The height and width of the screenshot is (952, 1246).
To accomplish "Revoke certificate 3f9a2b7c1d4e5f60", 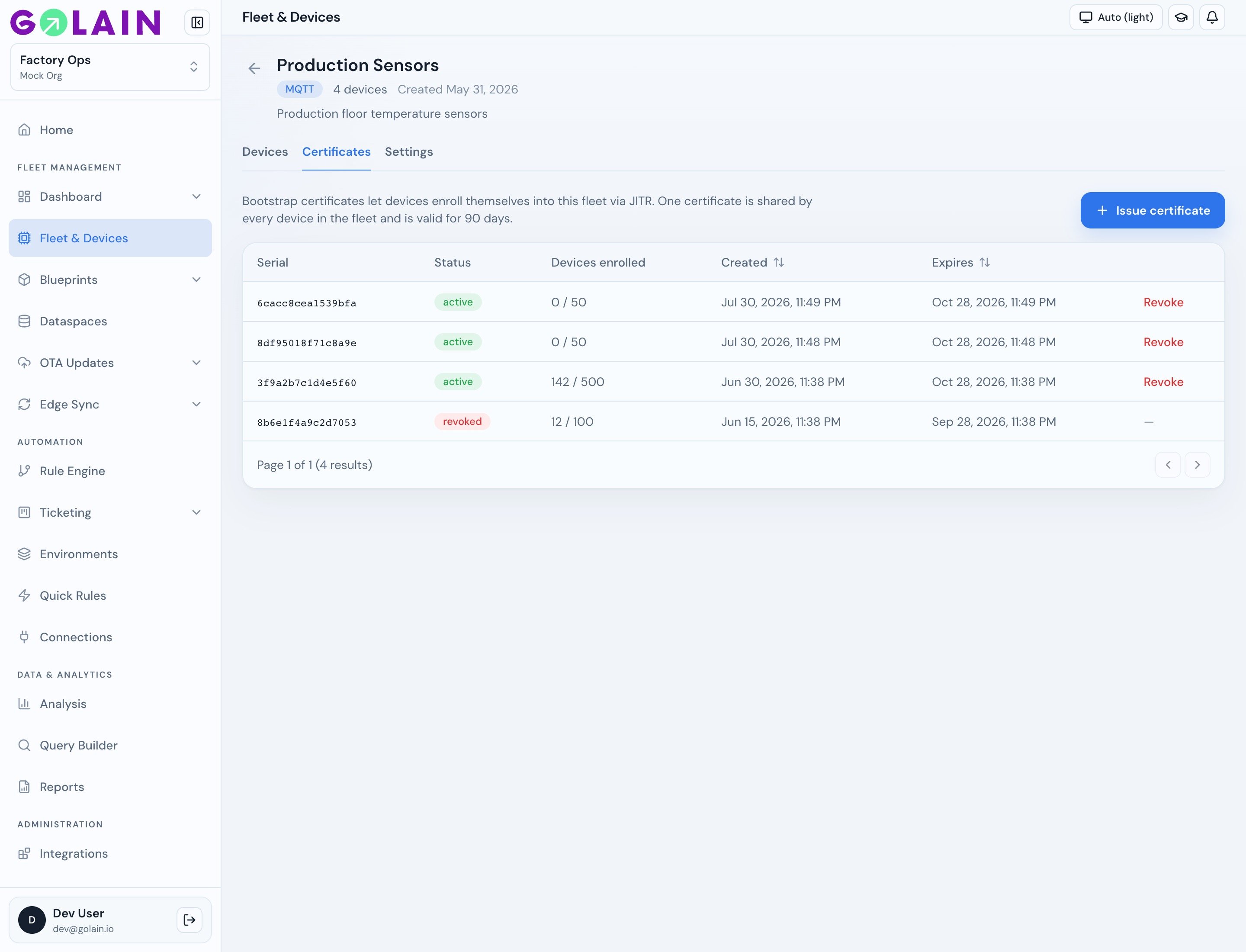I will pyautogui.click(x=1163, y=382).
